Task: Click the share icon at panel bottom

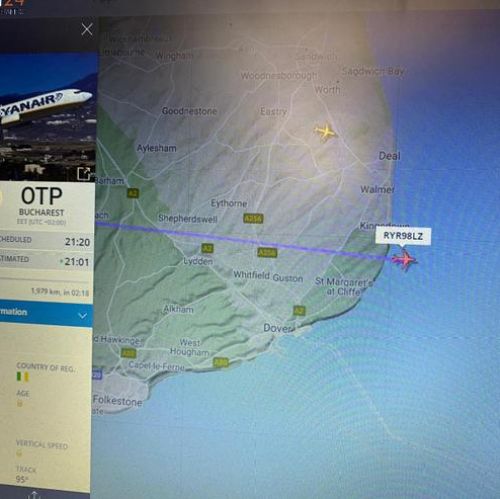Action: (x=34, y=495)
